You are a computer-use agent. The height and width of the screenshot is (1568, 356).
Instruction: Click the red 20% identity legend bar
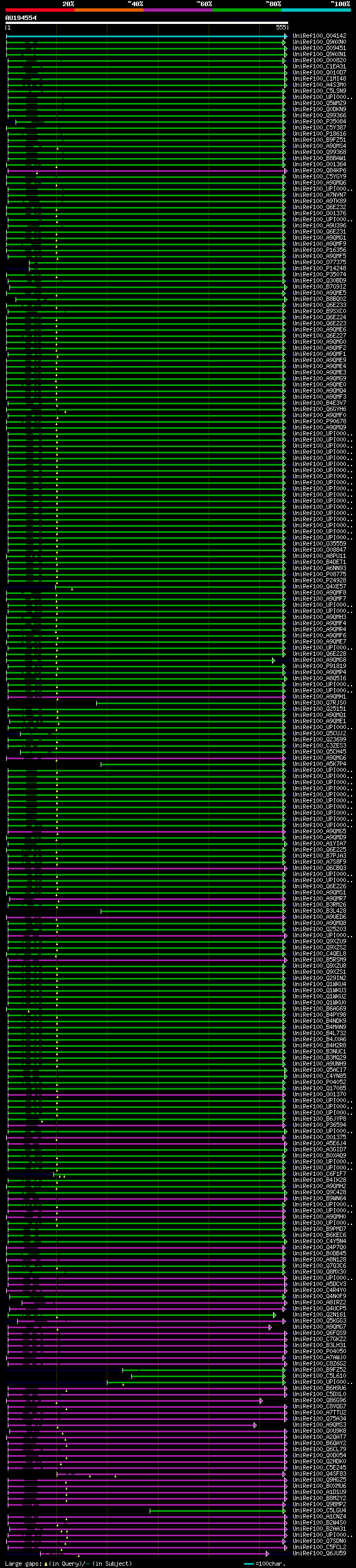tap(39, 10)
